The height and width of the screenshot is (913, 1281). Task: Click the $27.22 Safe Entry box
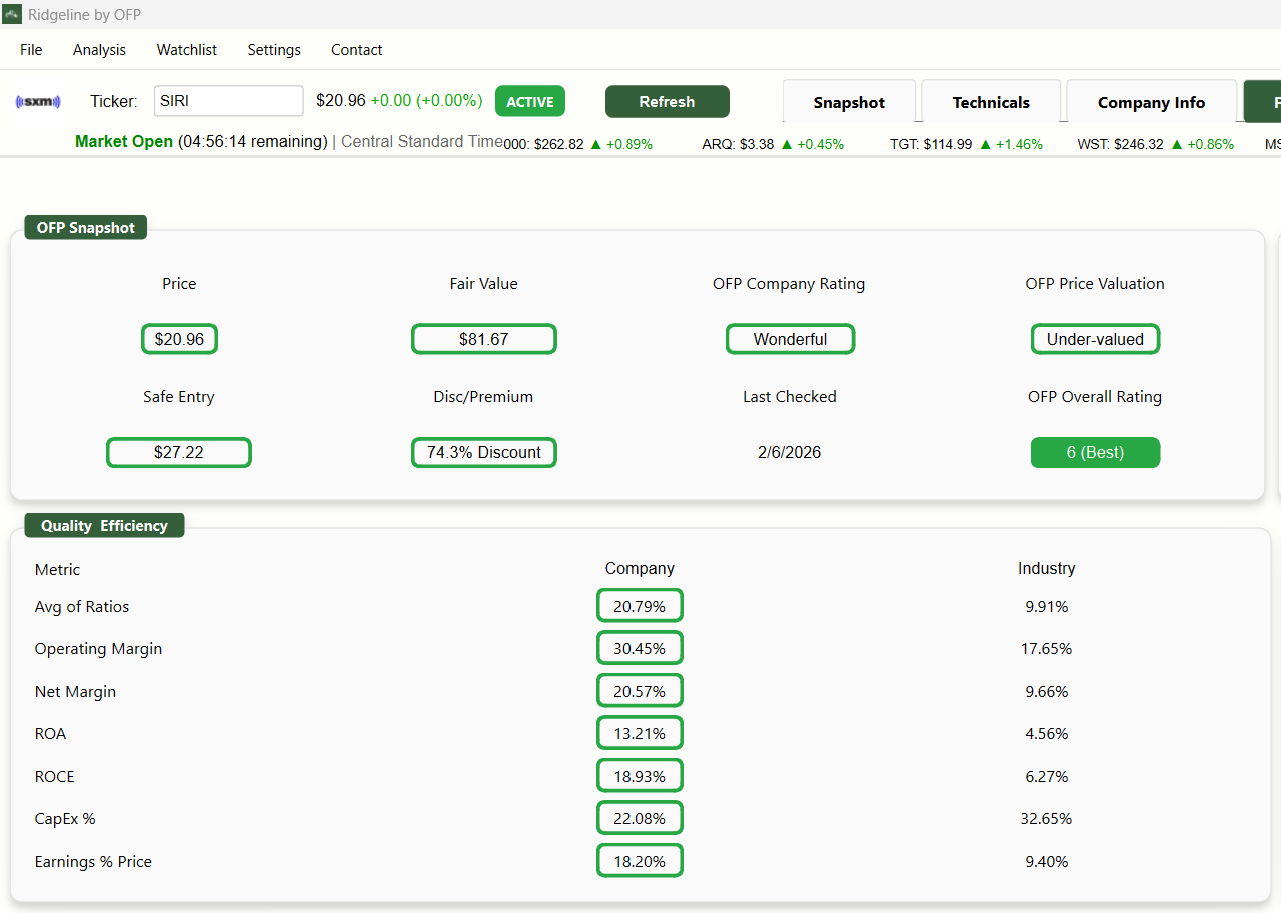179,452
